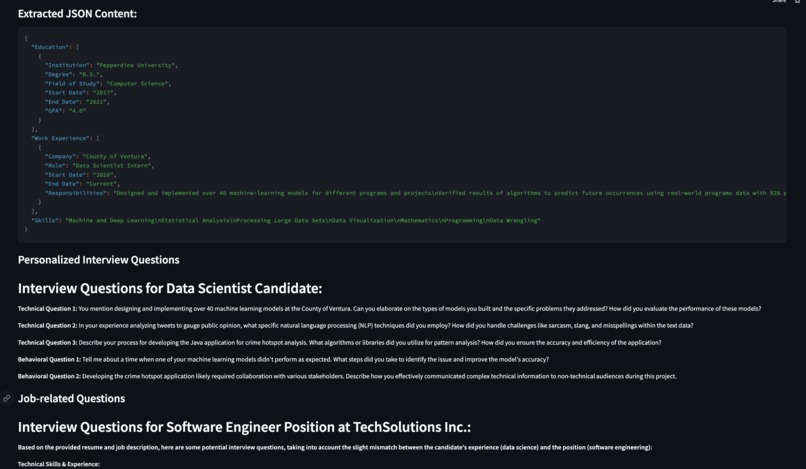The width and height of the screenshot is (806, 469).
Task: Click the "Data Scientist Intern" role value
Action: tap(112, 166)
